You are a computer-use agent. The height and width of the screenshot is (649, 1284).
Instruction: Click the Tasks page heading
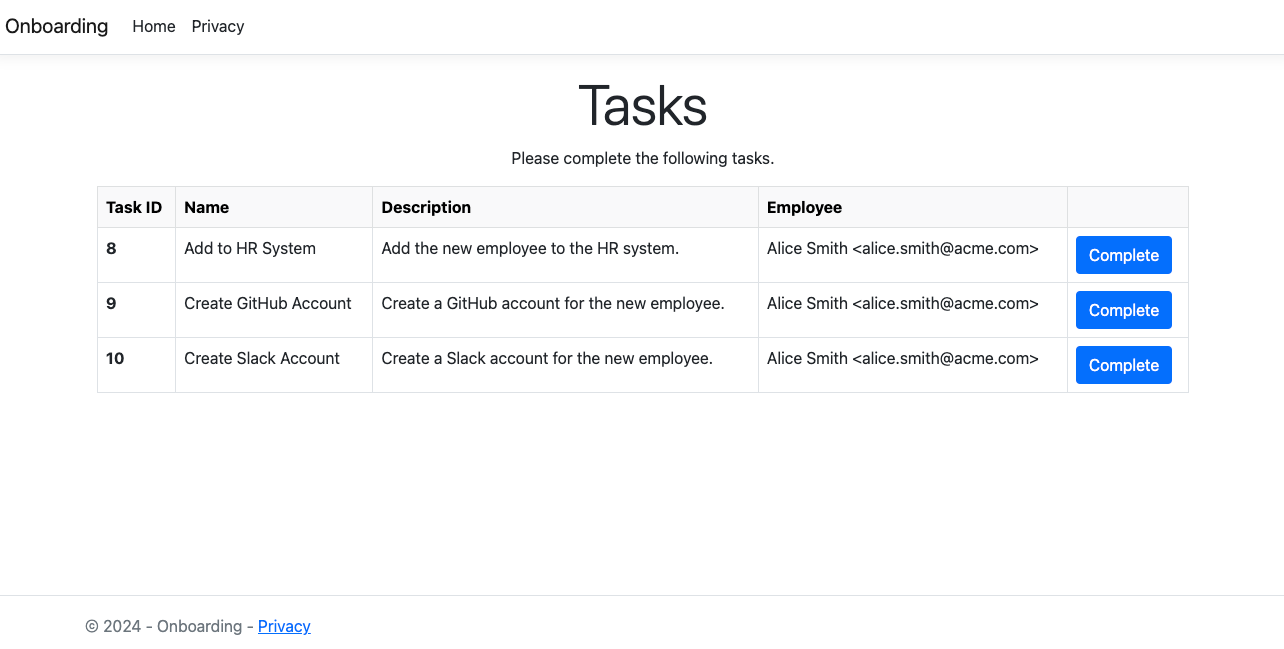click(x=642, y=105)
